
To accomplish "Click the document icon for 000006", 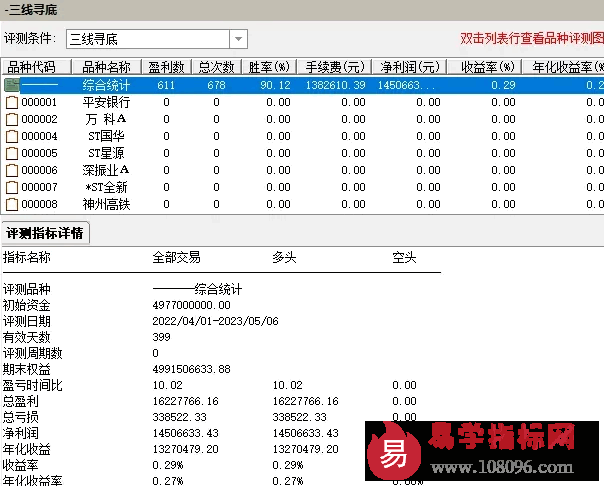I will click(12, 170).
